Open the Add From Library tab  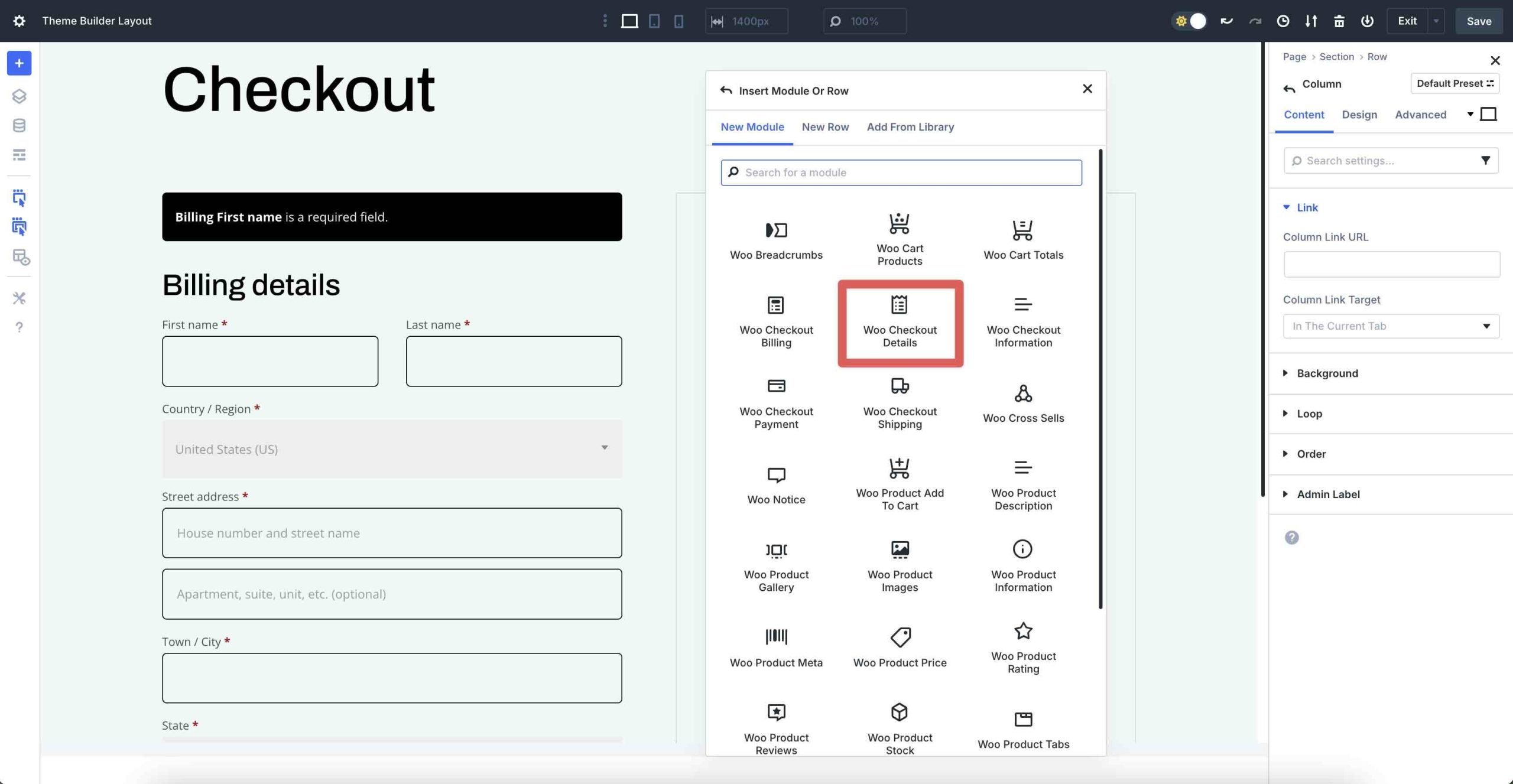coord(910,127)
